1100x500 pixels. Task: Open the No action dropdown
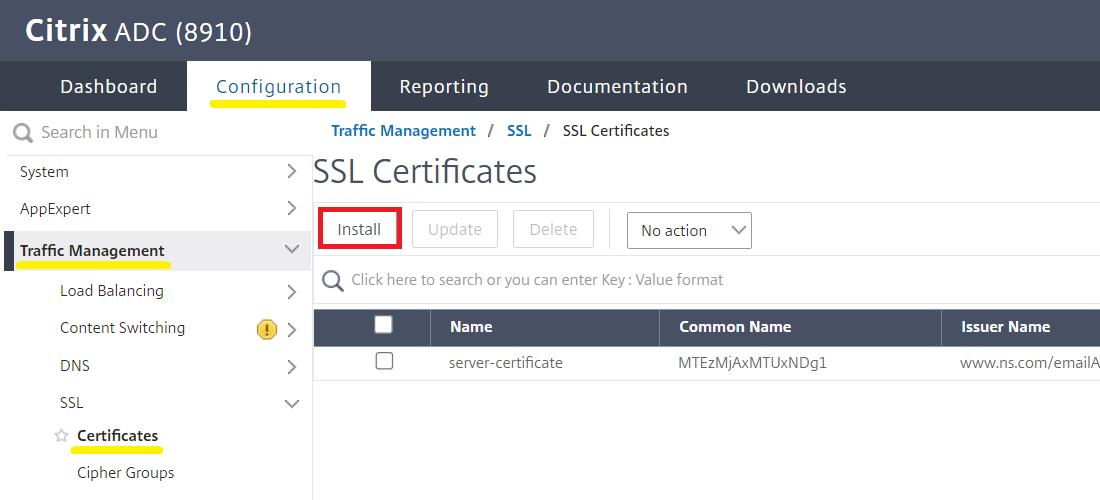coord(689,231)
